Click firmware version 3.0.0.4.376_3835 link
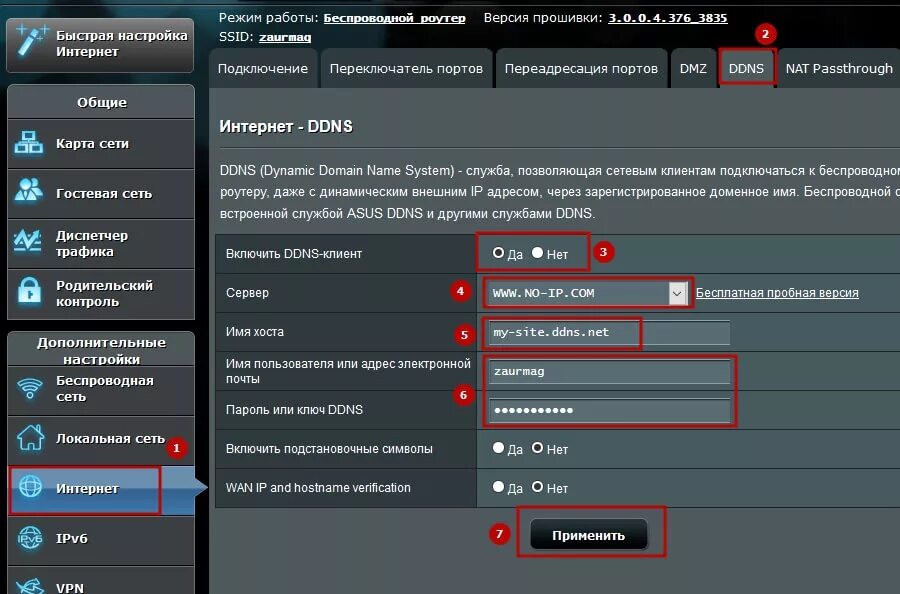 pos(668,18)
